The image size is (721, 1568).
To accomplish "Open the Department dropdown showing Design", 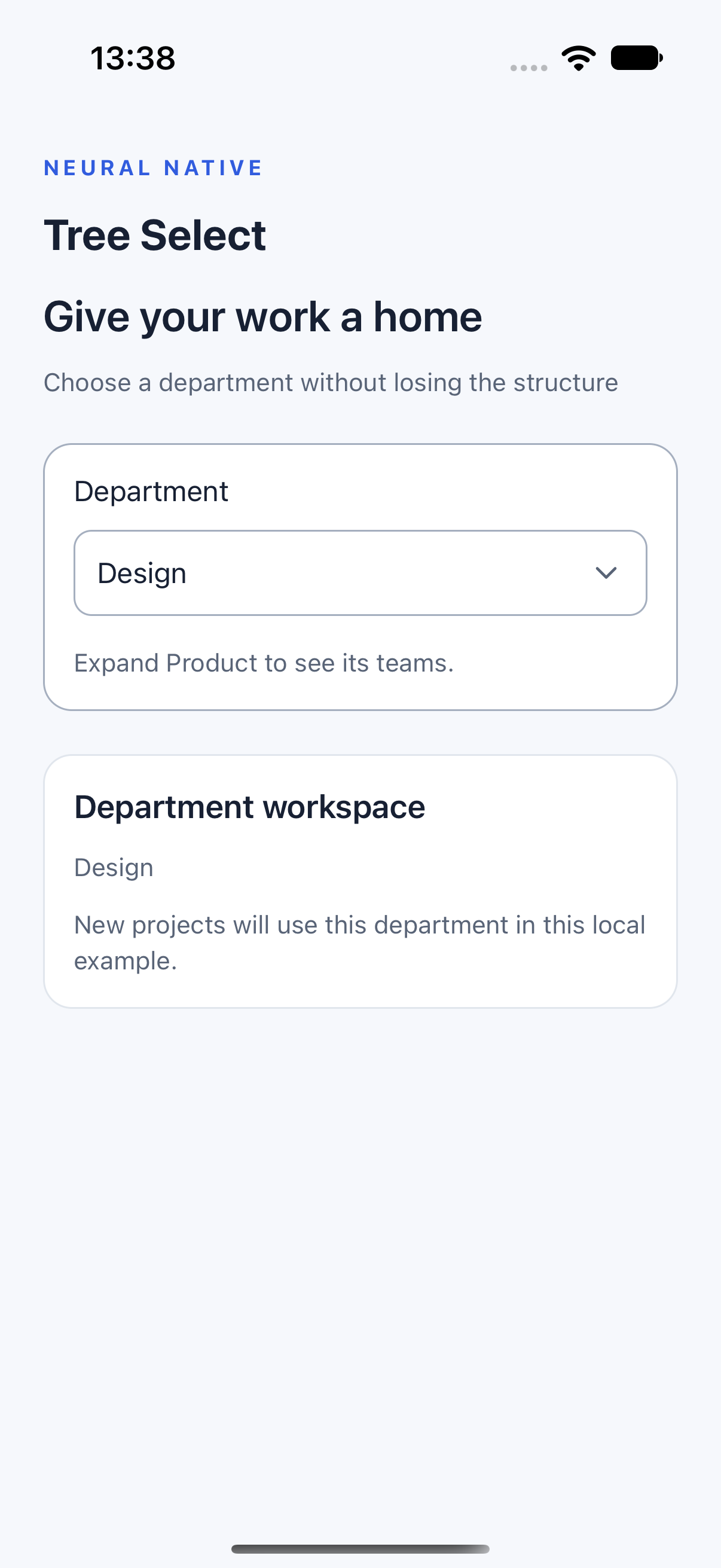I will point(360,573).
